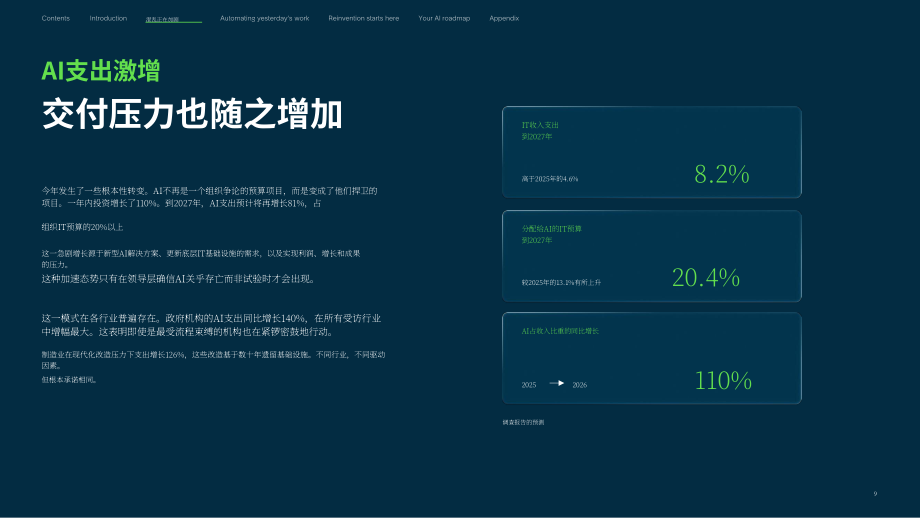920x518 pixels.
Task: Open the 'Your AI roadmap' tab
Action: [444, 18]
